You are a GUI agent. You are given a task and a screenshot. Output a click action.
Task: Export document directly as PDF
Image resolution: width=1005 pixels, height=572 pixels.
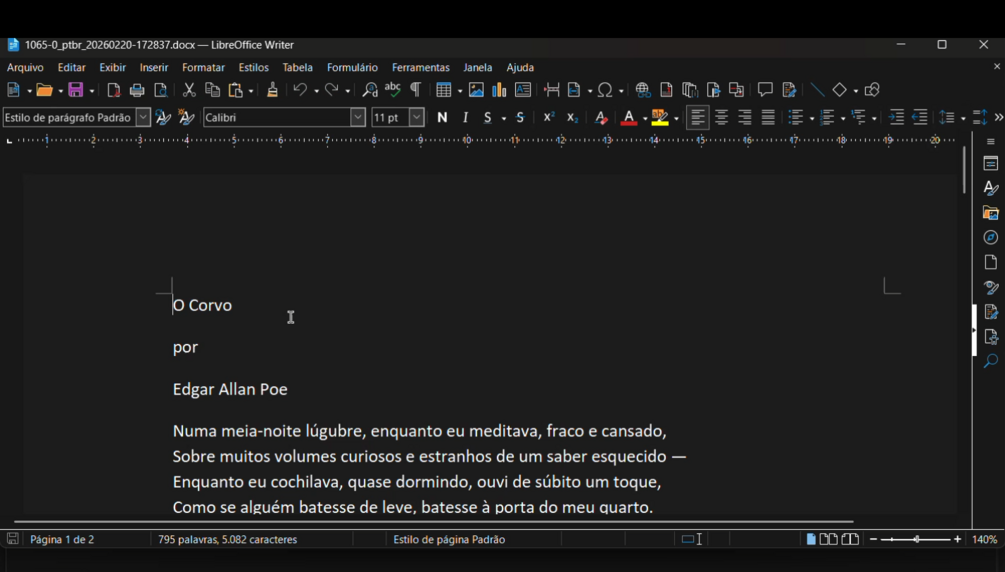point(113,90)
